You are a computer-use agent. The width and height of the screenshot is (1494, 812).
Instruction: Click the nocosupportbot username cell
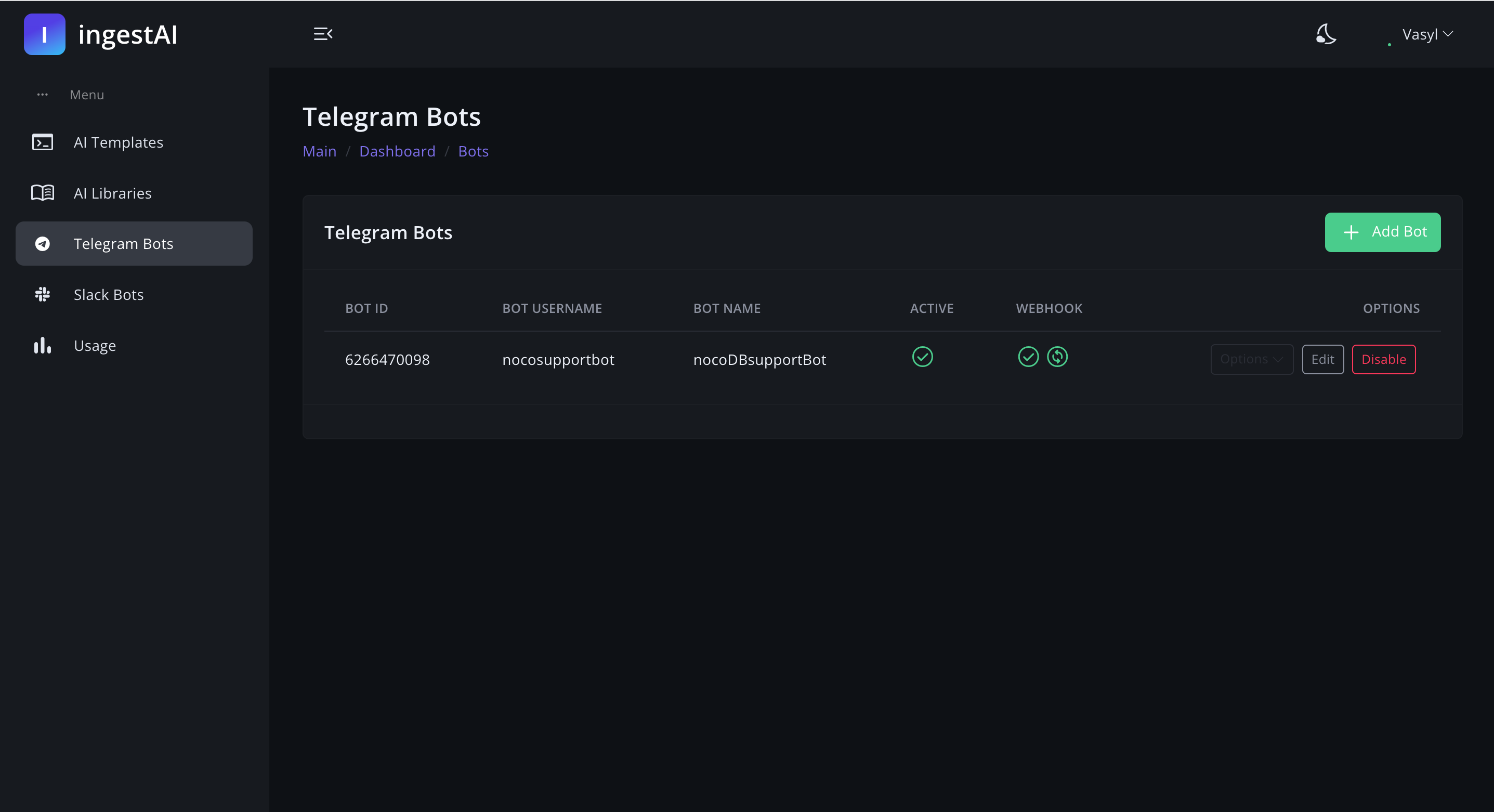pyautogui.click(x=558, y=360)
